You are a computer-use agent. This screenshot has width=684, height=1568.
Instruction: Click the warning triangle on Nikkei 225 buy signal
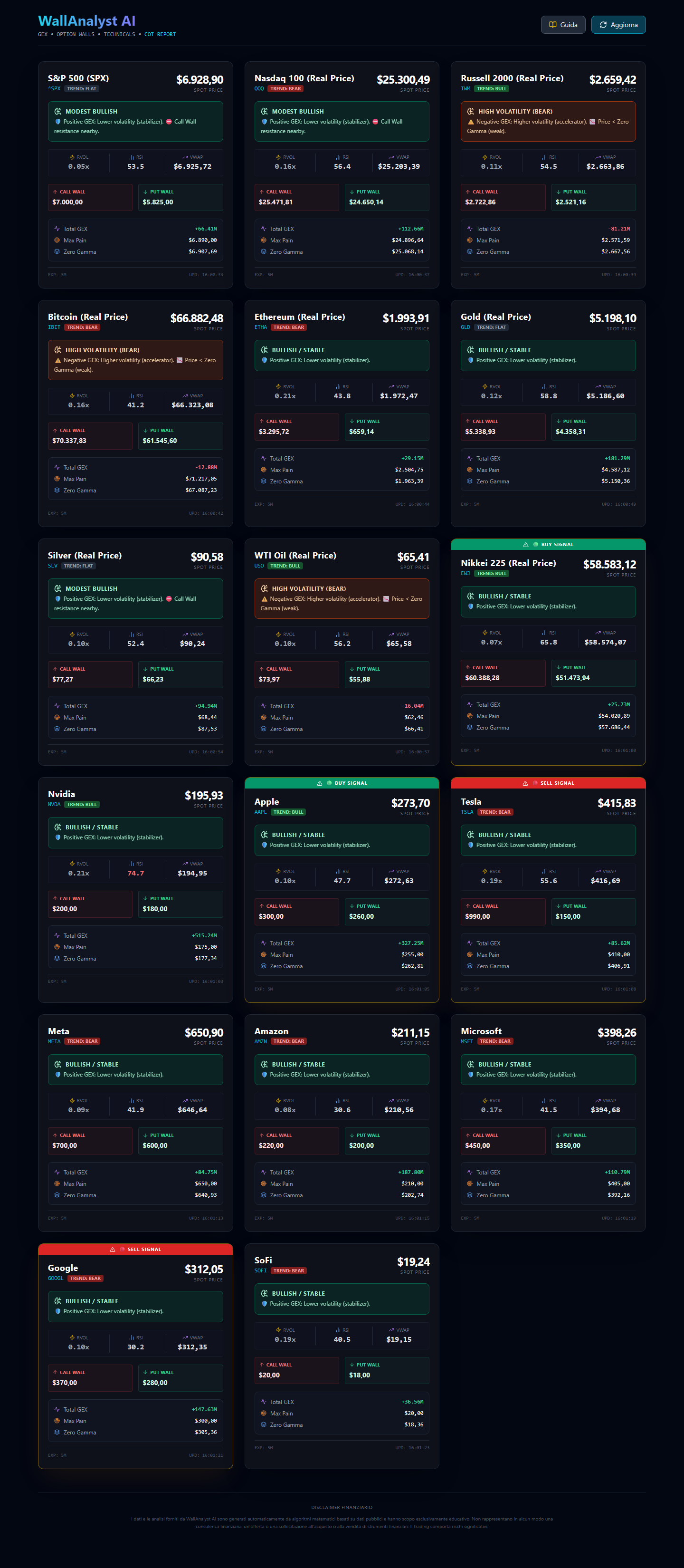(526, 545)
